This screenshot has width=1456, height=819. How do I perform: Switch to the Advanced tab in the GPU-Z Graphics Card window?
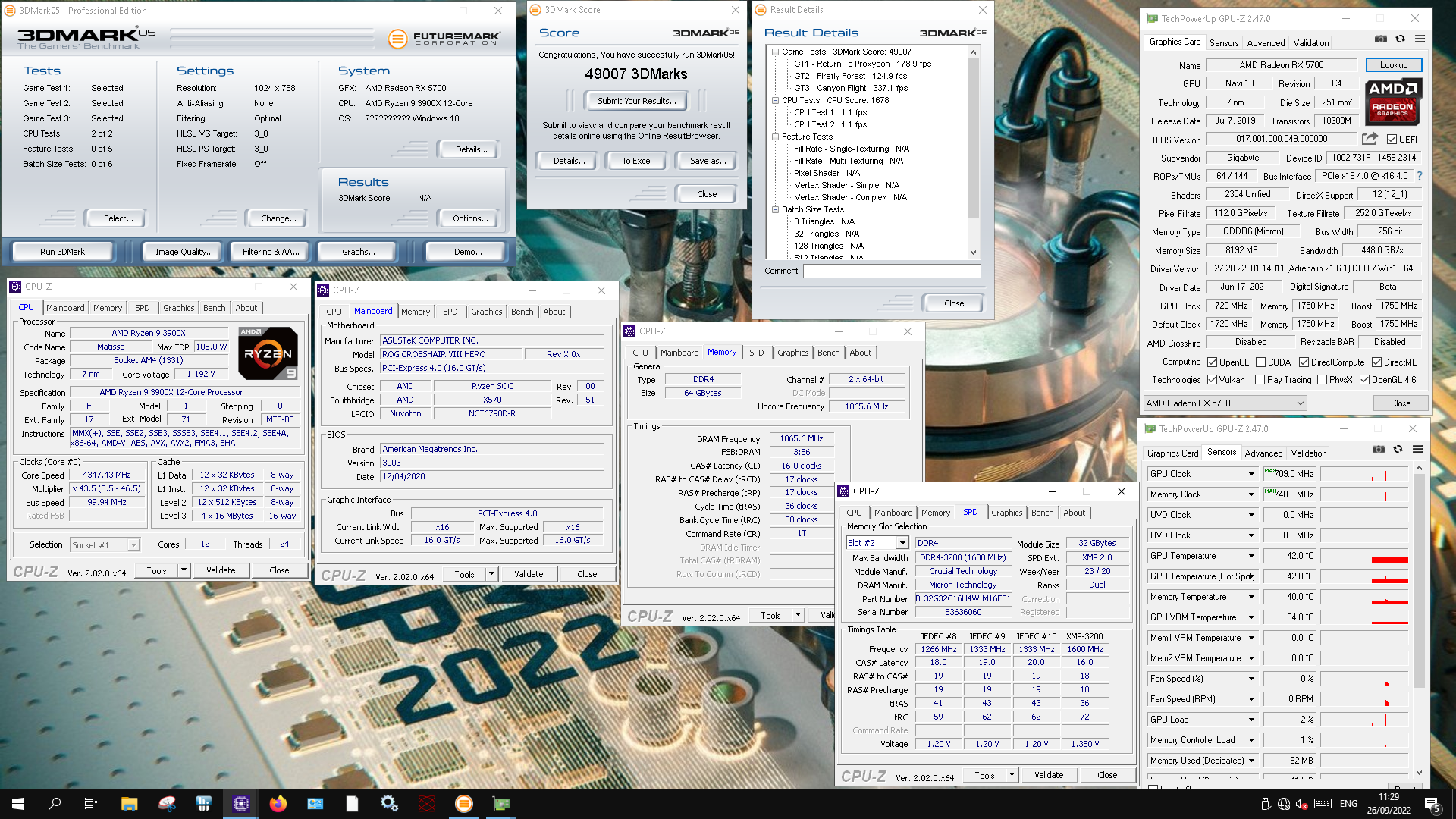1266,43
